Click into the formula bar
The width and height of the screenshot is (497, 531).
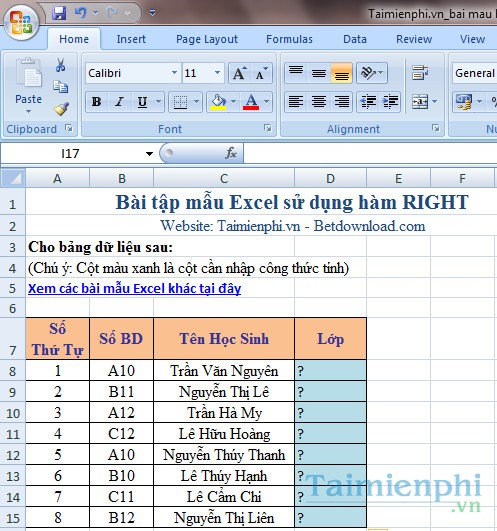[370, 154]
